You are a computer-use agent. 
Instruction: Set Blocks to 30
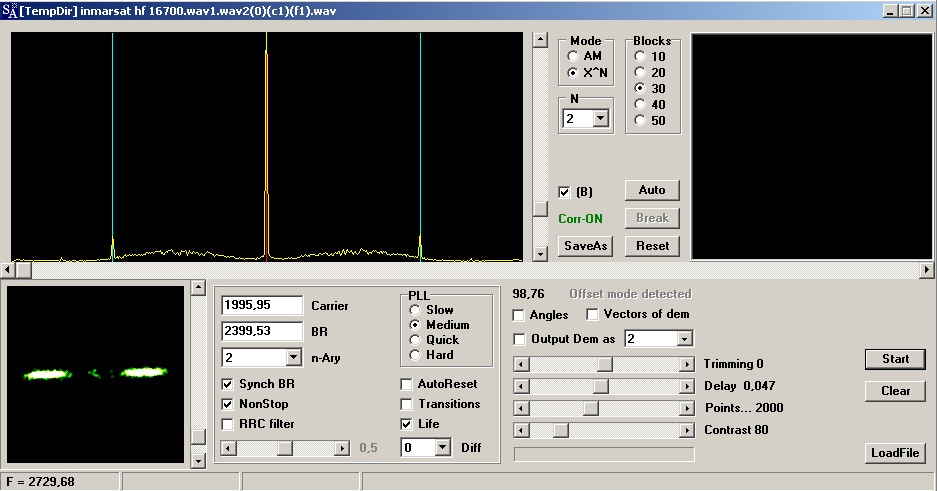(x=640, y=88)
